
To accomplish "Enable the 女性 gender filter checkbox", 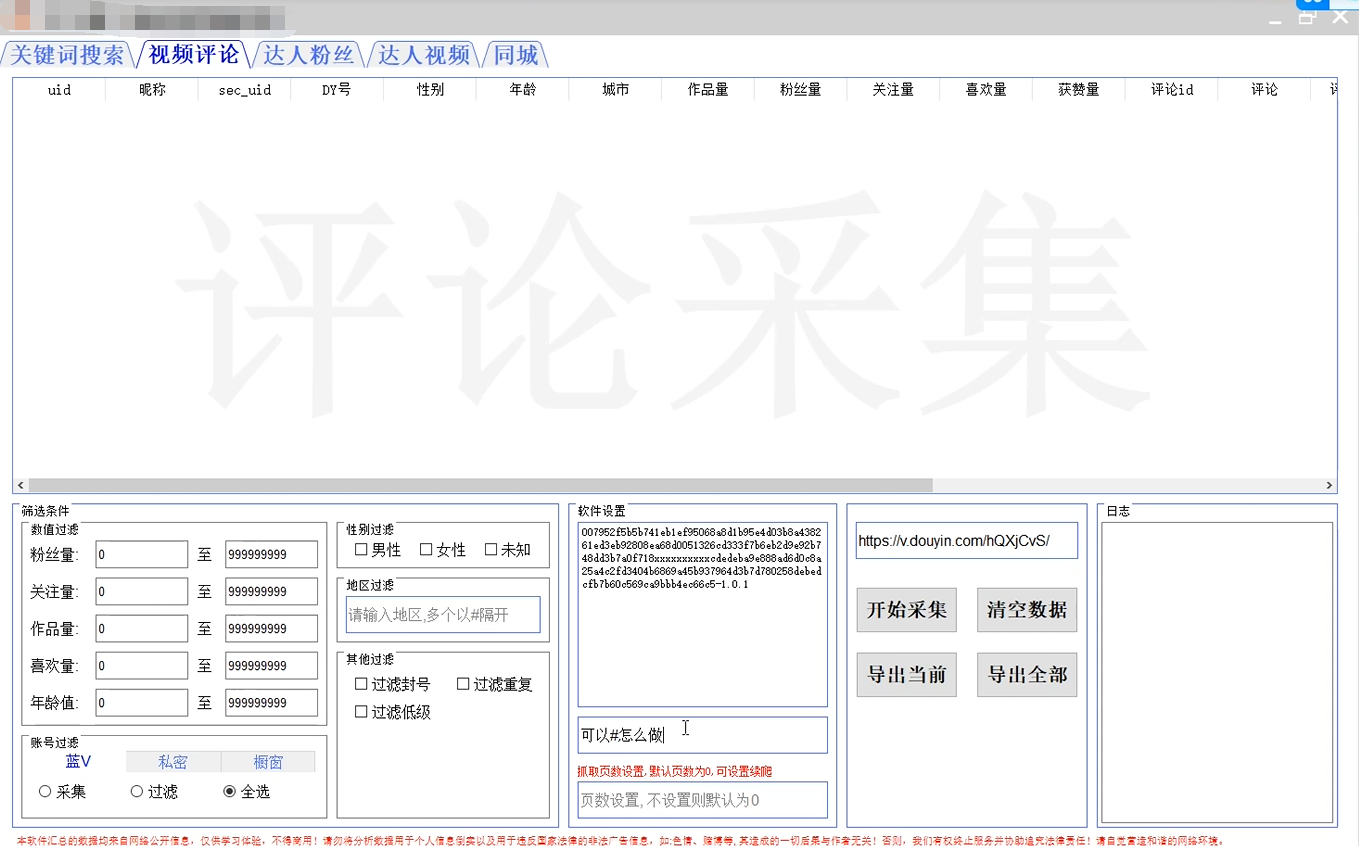I will click(425, 549).
